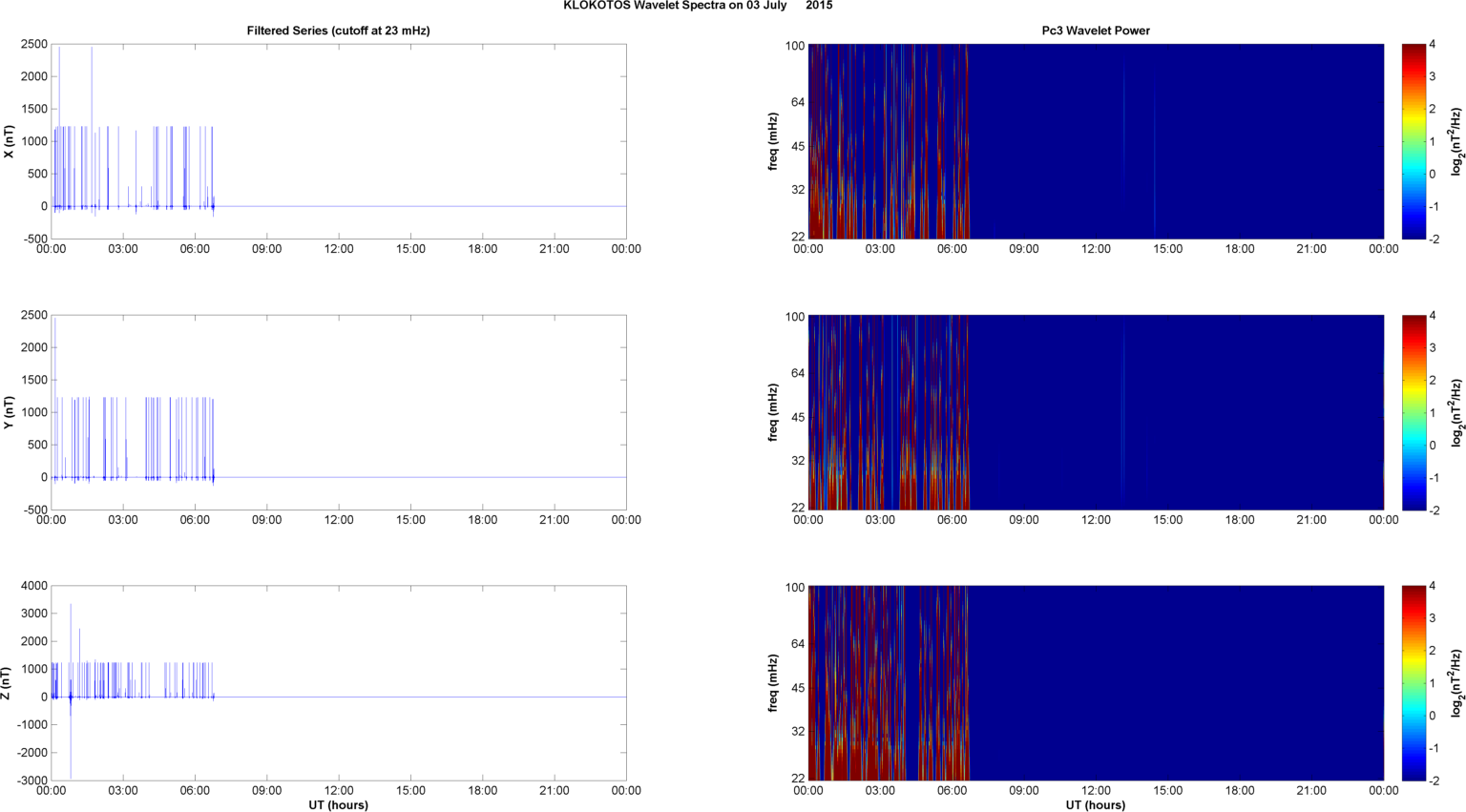Click the top color bar's log2(nT²/Hz) label
The image size is (1466, 812).
[1456, 141]
